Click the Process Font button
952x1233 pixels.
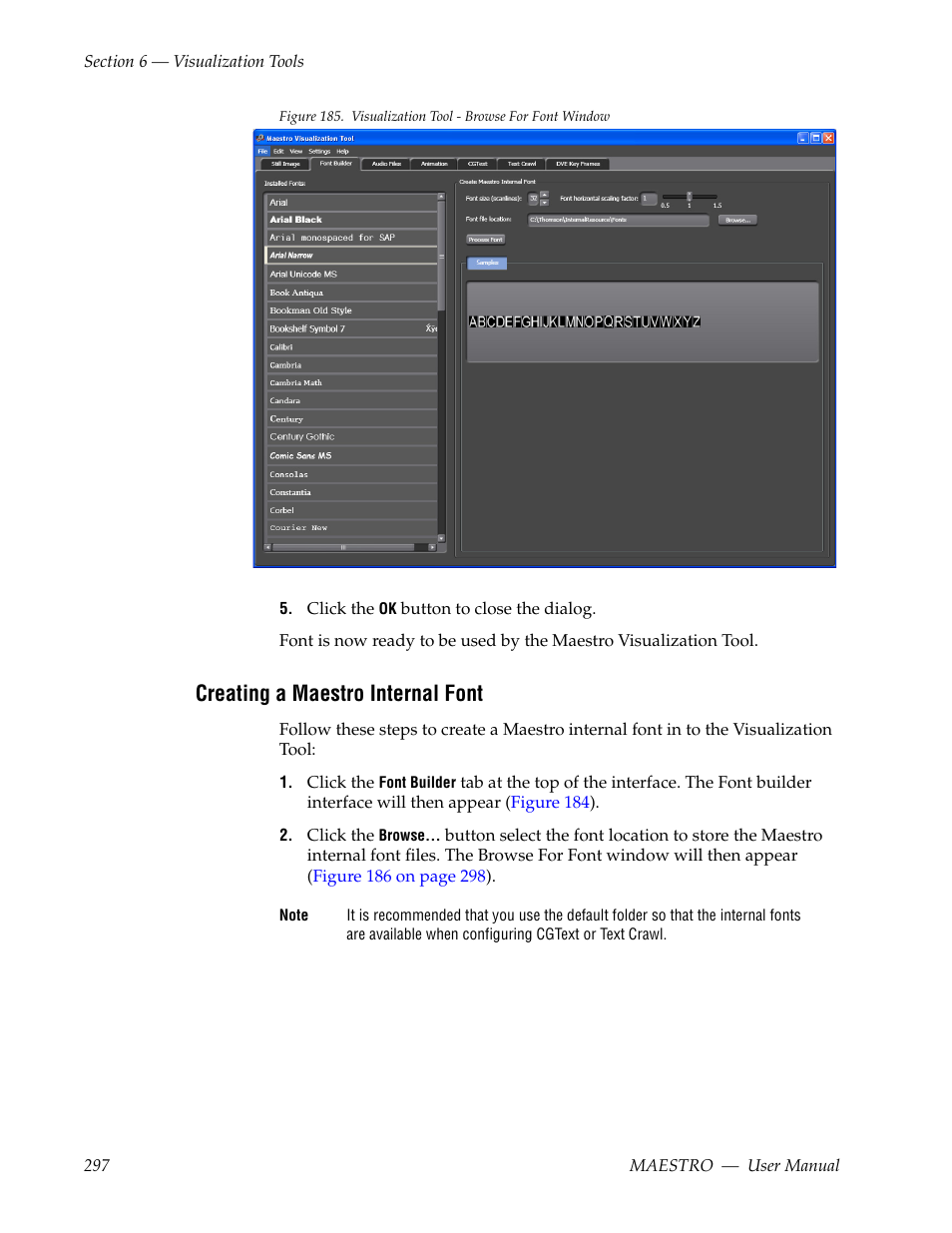point(486,240)
